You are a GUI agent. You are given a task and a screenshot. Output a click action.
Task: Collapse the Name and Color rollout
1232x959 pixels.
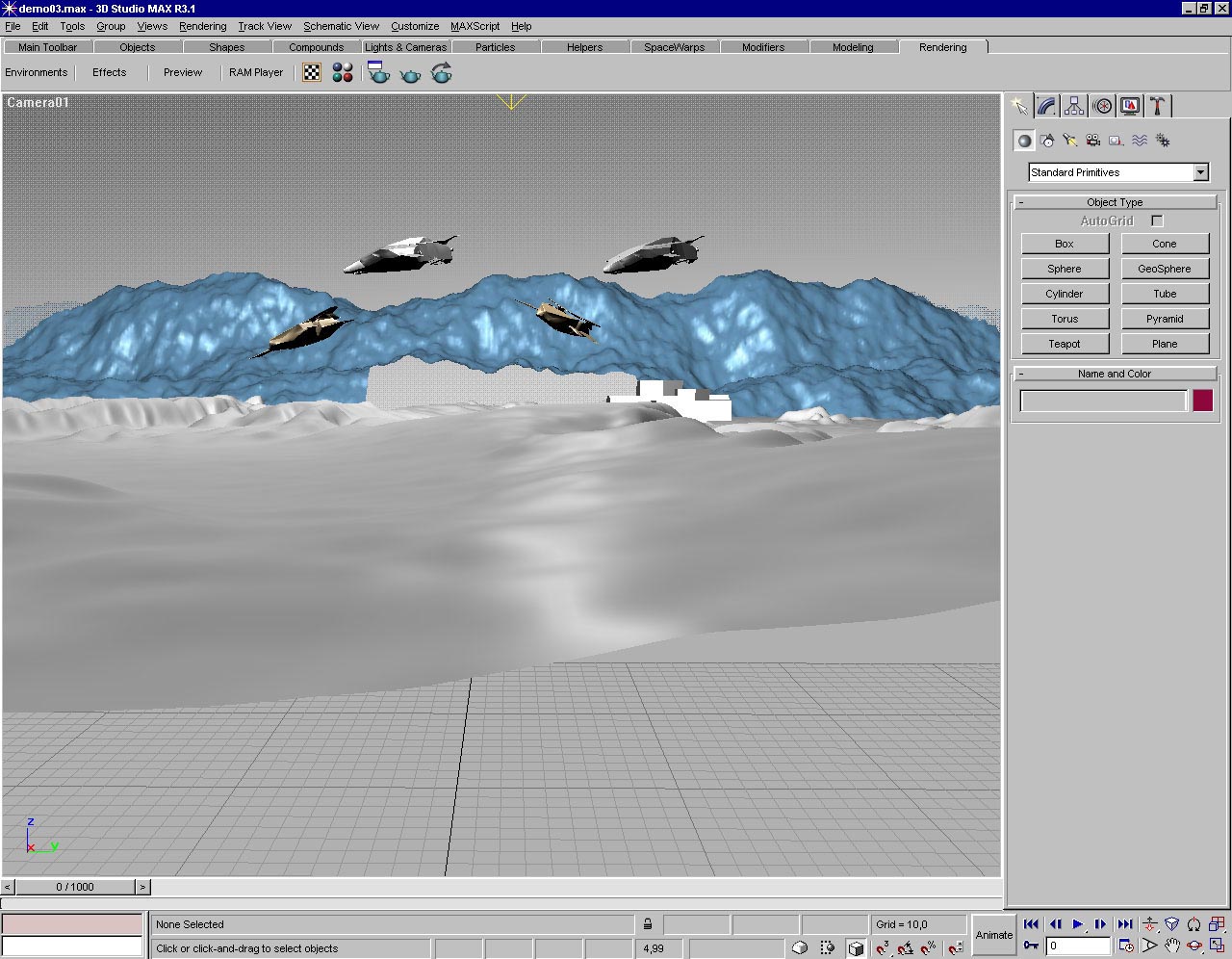[1115, 374]
